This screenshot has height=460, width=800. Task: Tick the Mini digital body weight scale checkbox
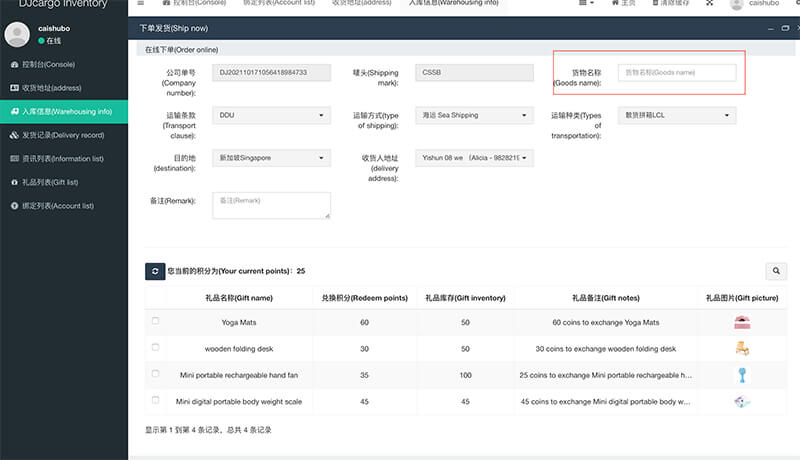click(155, 400)
